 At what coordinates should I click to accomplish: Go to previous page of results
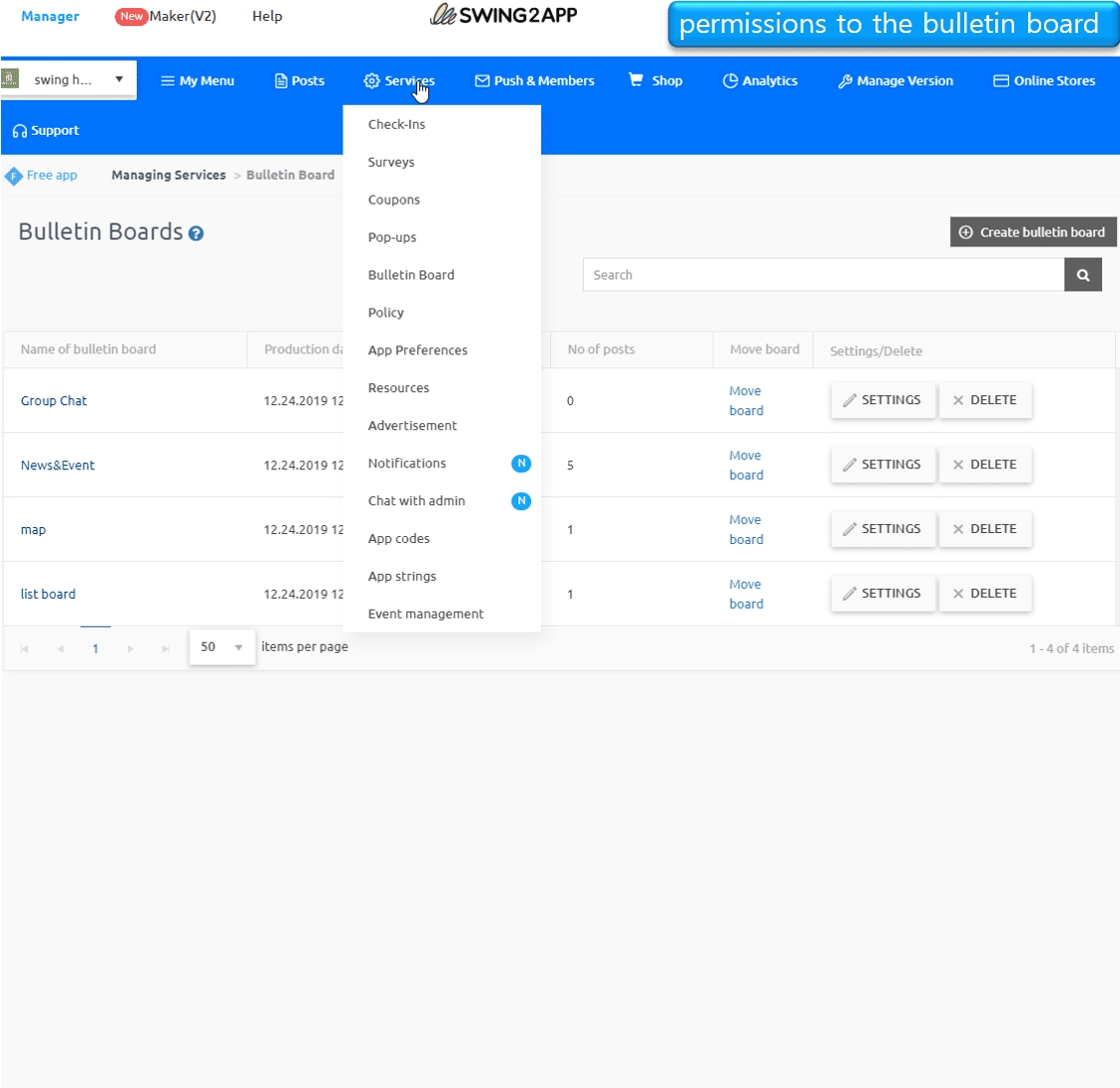[x=61, y=649]
